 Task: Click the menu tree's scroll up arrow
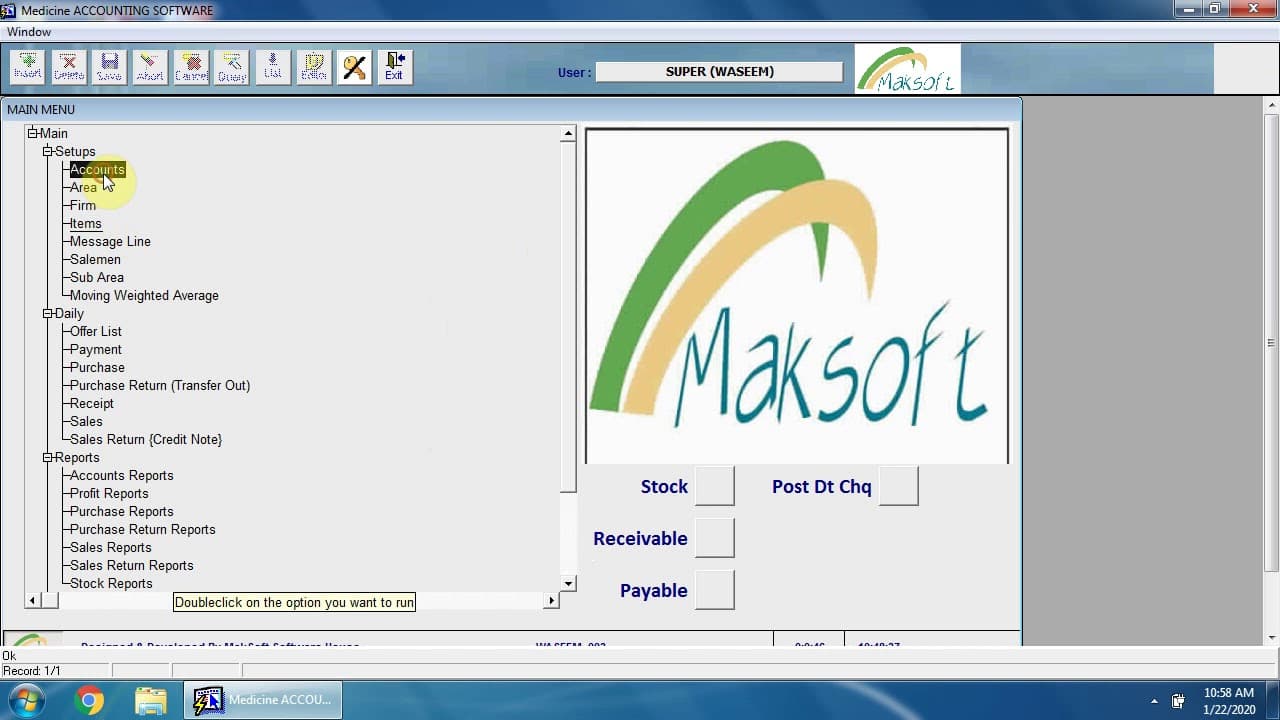[x=568, y=133]
